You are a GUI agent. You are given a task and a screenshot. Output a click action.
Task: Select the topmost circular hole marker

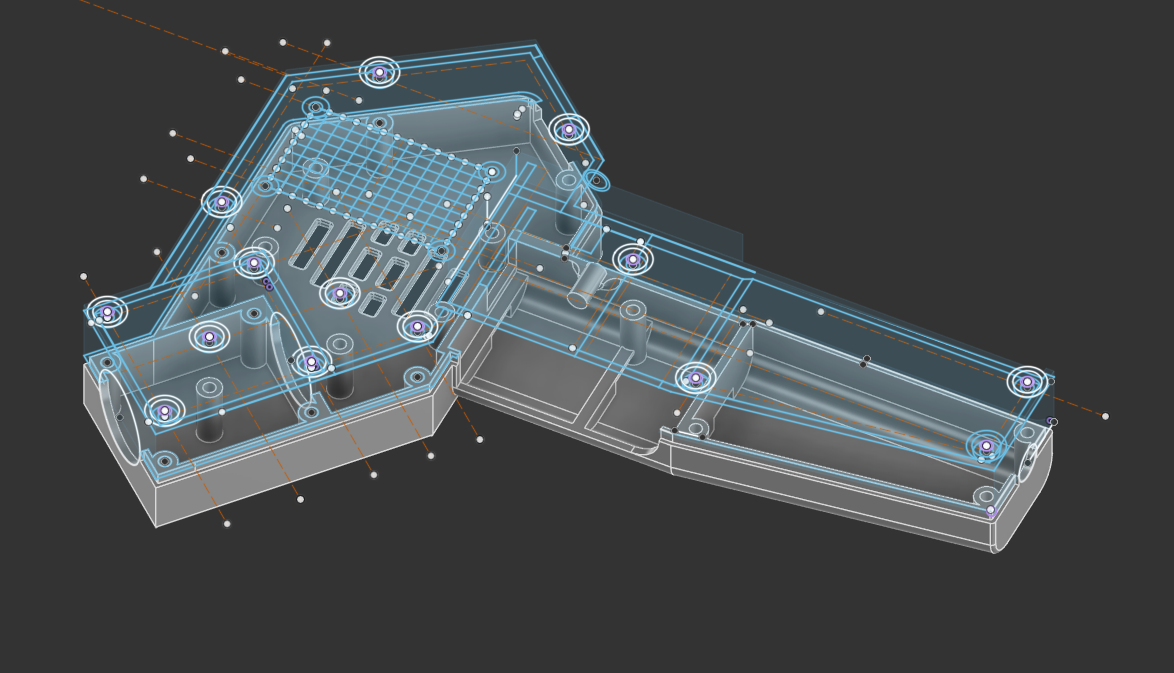pyautogui.click(x=379, y=72)
